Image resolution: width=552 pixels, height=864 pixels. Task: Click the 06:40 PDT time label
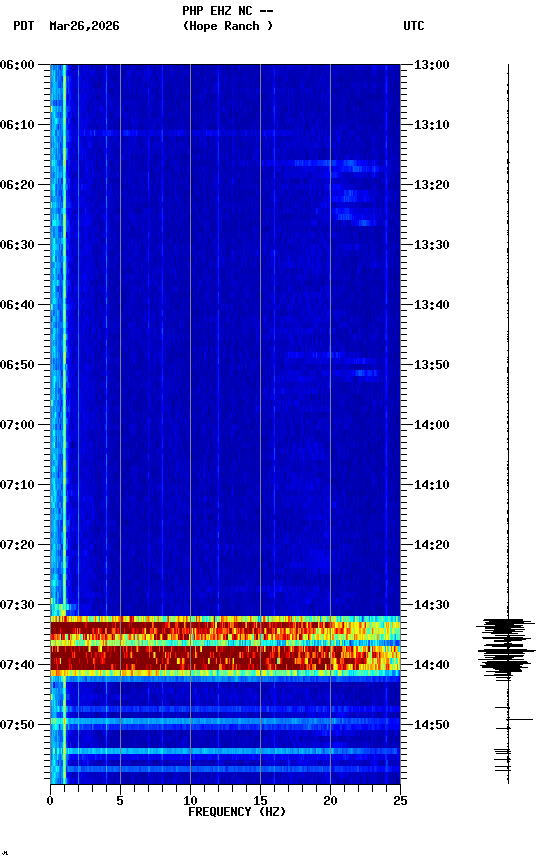point(17,305)
